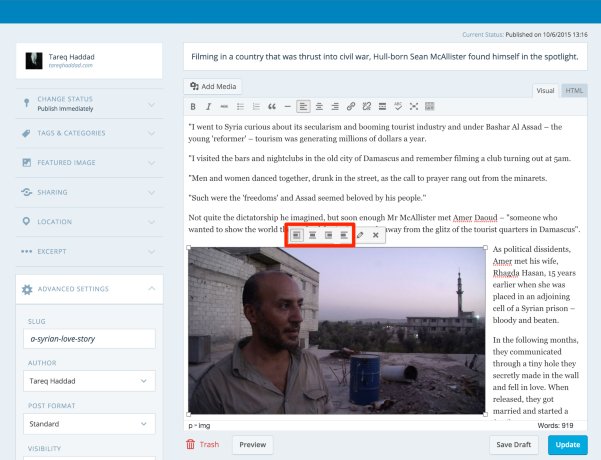Remove link with the unlink icon
Image resolution: width=601 pixels, height=460 pixels.
tap(366, 107)
